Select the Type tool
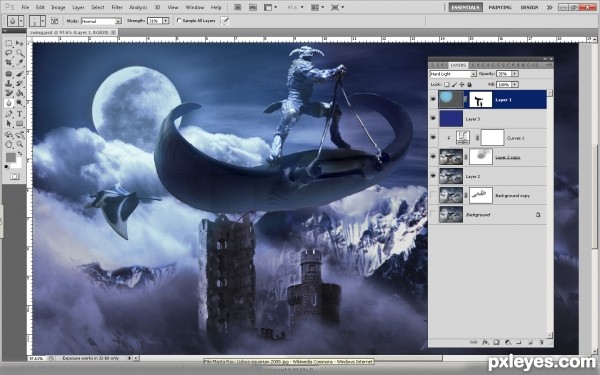Image resolution: width=600 pixels, height=375 pixels. (x=20, y=114)
